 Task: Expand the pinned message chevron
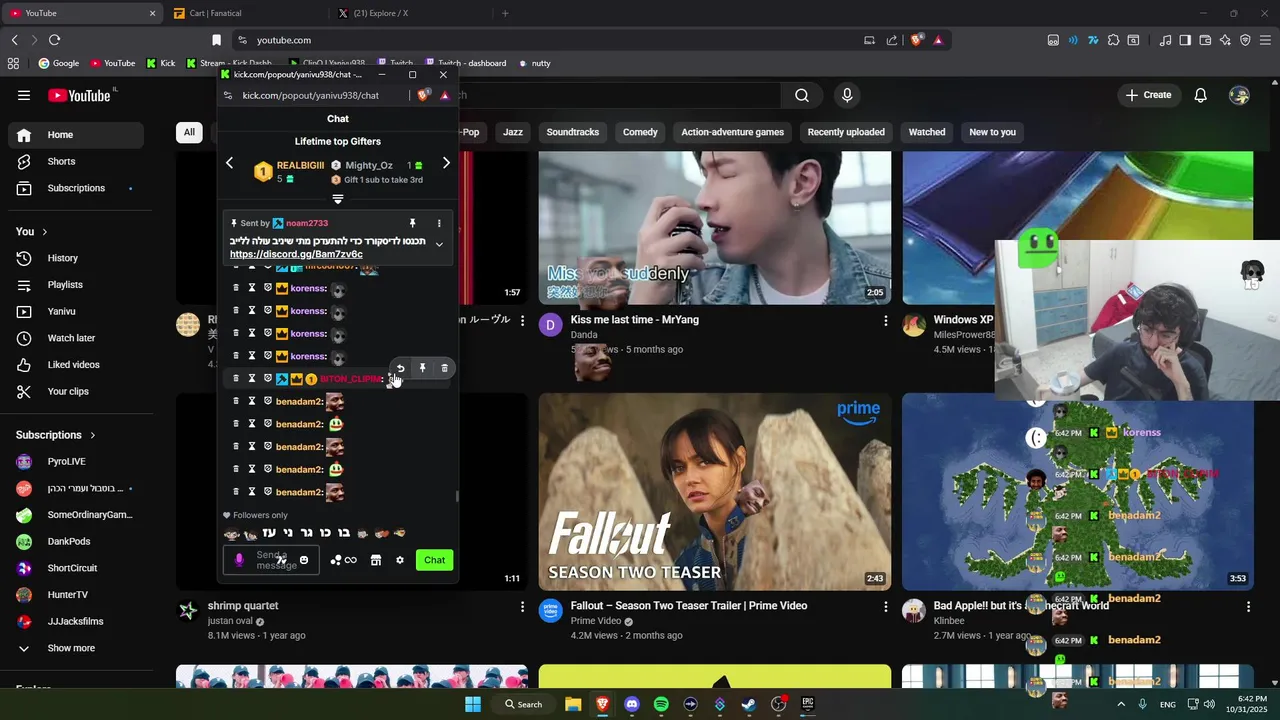[439, 244]
